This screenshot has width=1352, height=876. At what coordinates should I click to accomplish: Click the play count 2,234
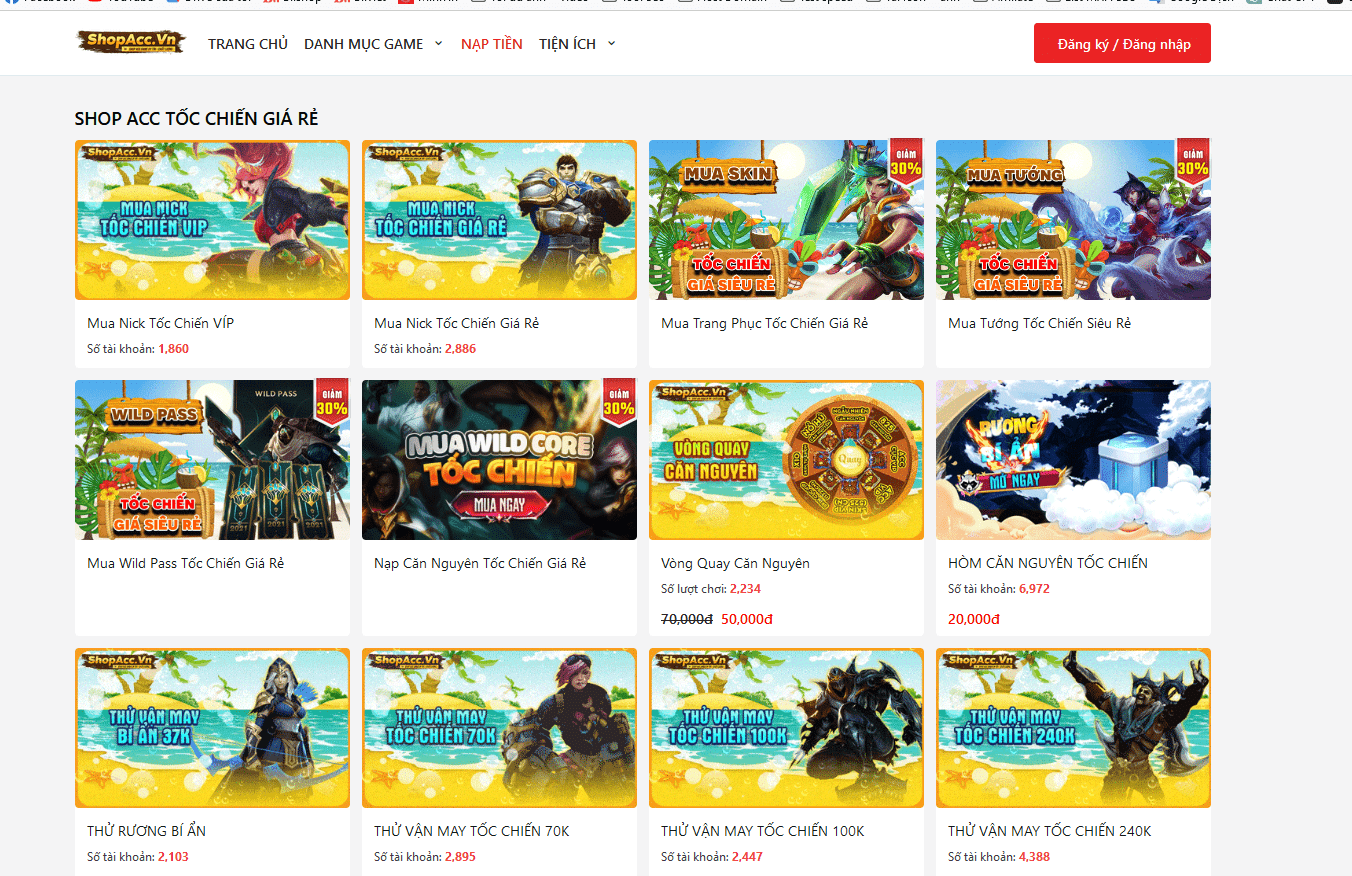[745, 589]
